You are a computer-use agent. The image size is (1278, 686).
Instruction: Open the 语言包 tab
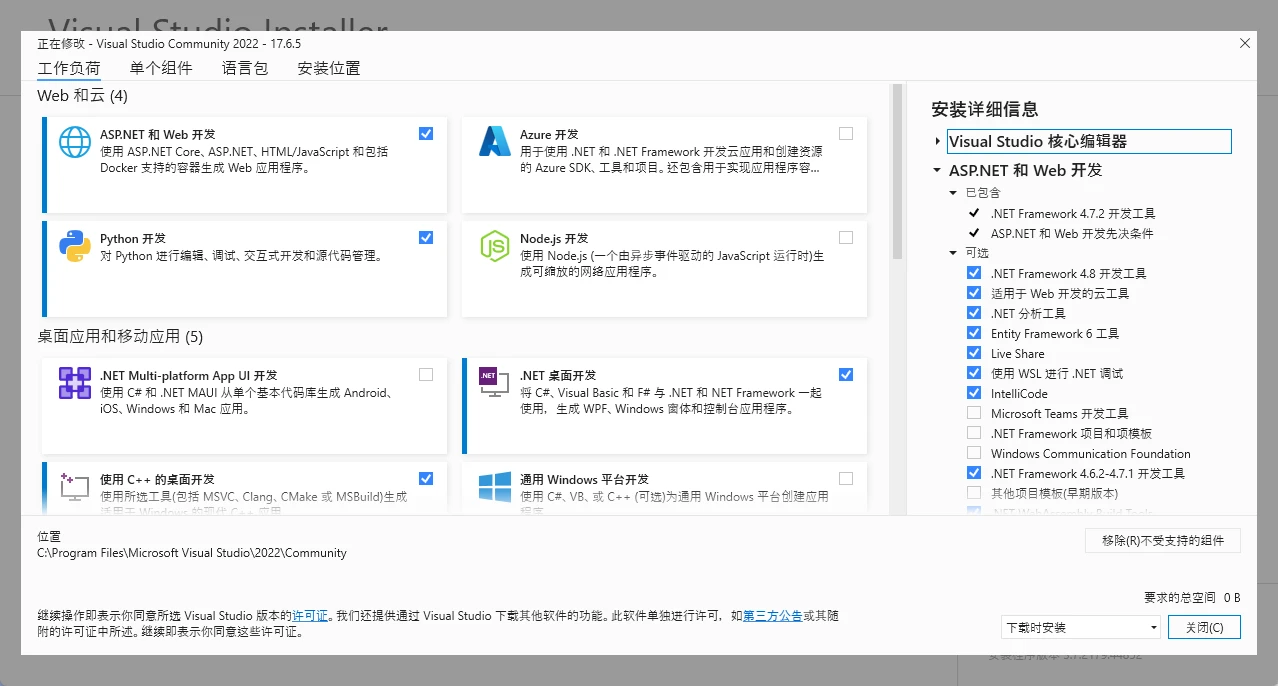tap(245, 69)
